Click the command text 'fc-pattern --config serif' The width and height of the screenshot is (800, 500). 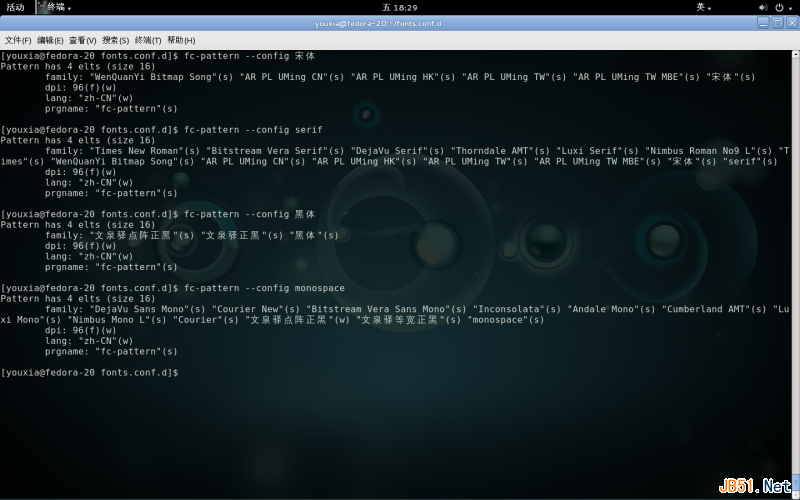coord(253,130)
